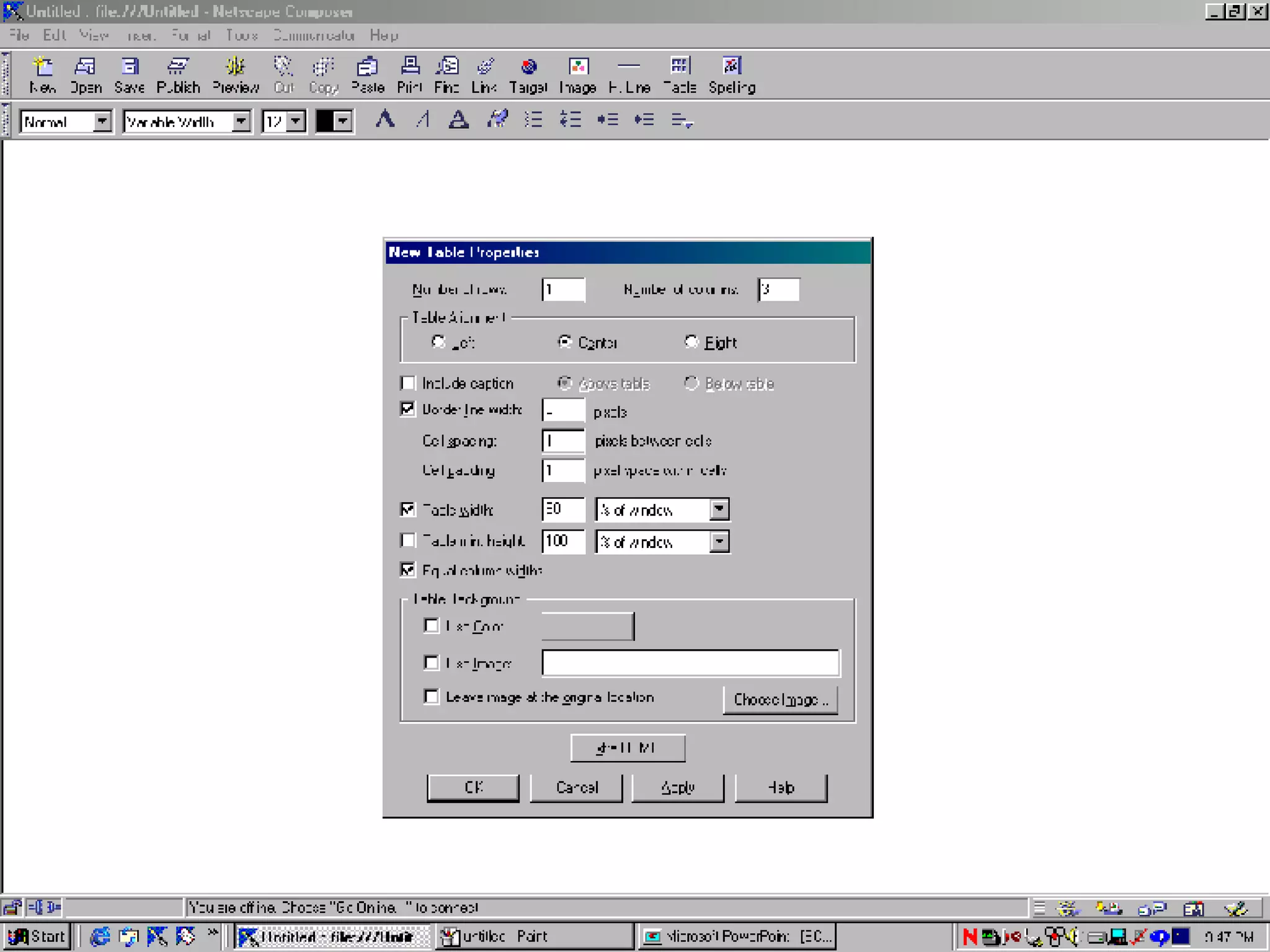Click the Number of rows field
The width and height of the screenshot is (1270, 952).
tap(563, 289)
